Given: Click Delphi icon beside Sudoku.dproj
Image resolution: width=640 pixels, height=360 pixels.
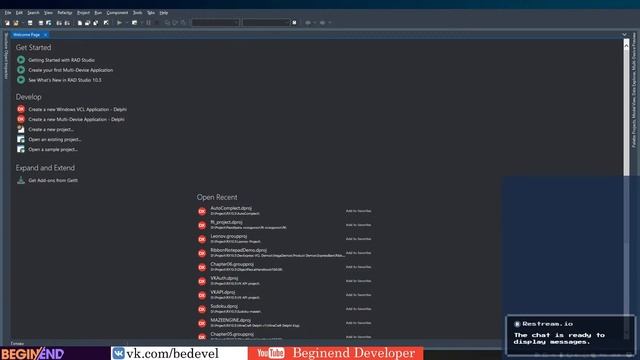Looking at the screenshot, I should point(202,309).
